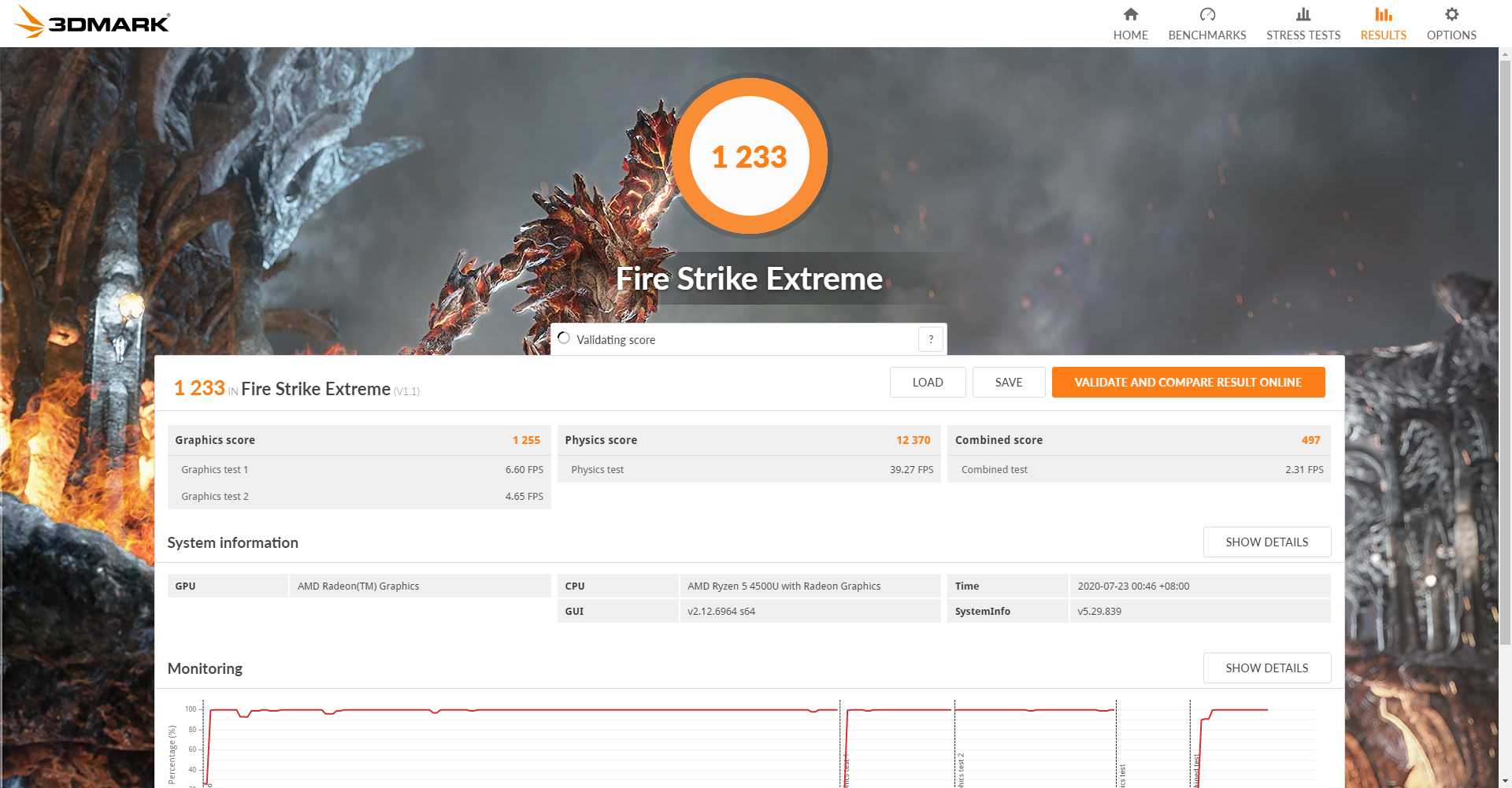Open Benchmarks via gauge icon
This screenshot has height=788, width=1512.
click(1207, 14)
